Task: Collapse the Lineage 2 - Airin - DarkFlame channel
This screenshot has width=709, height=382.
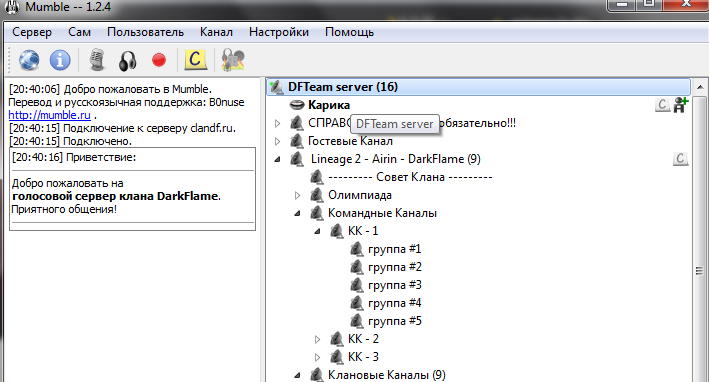Action: pyautogui.click(x=278, y=159)
